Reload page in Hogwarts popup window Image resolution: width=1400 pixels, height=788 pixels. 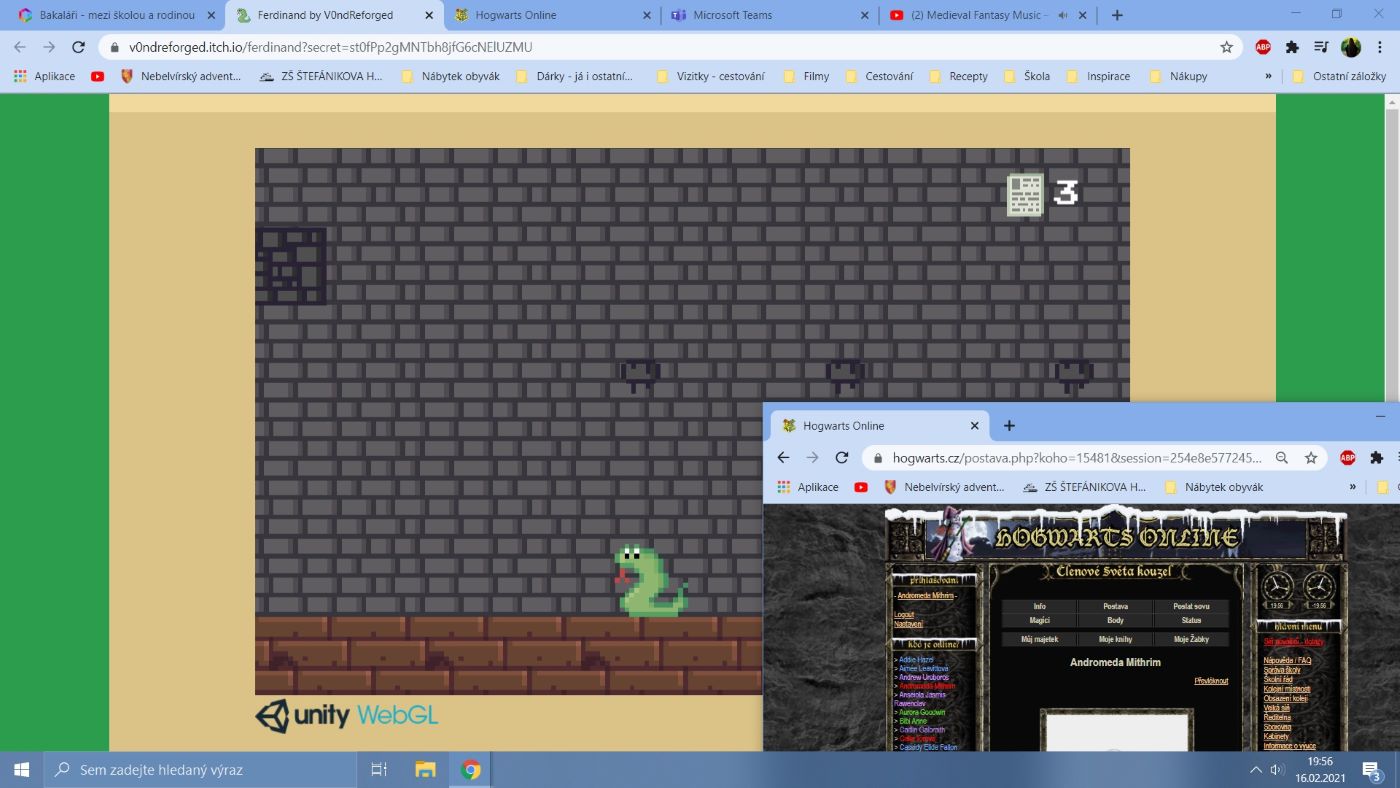point(842,457)
